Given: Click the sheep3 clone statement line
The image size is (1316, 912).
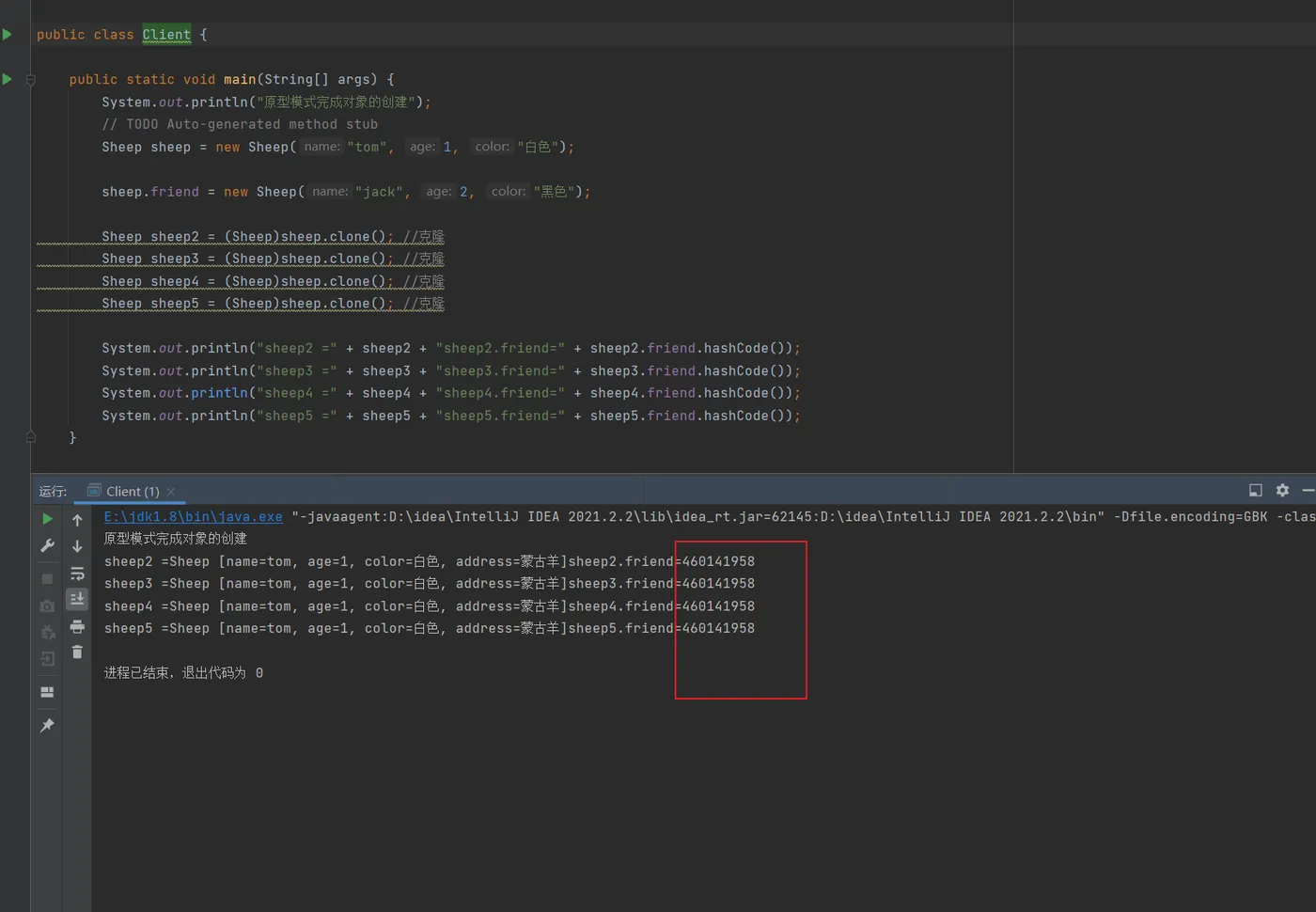Looking at the screenshot, I should (273, 259).
